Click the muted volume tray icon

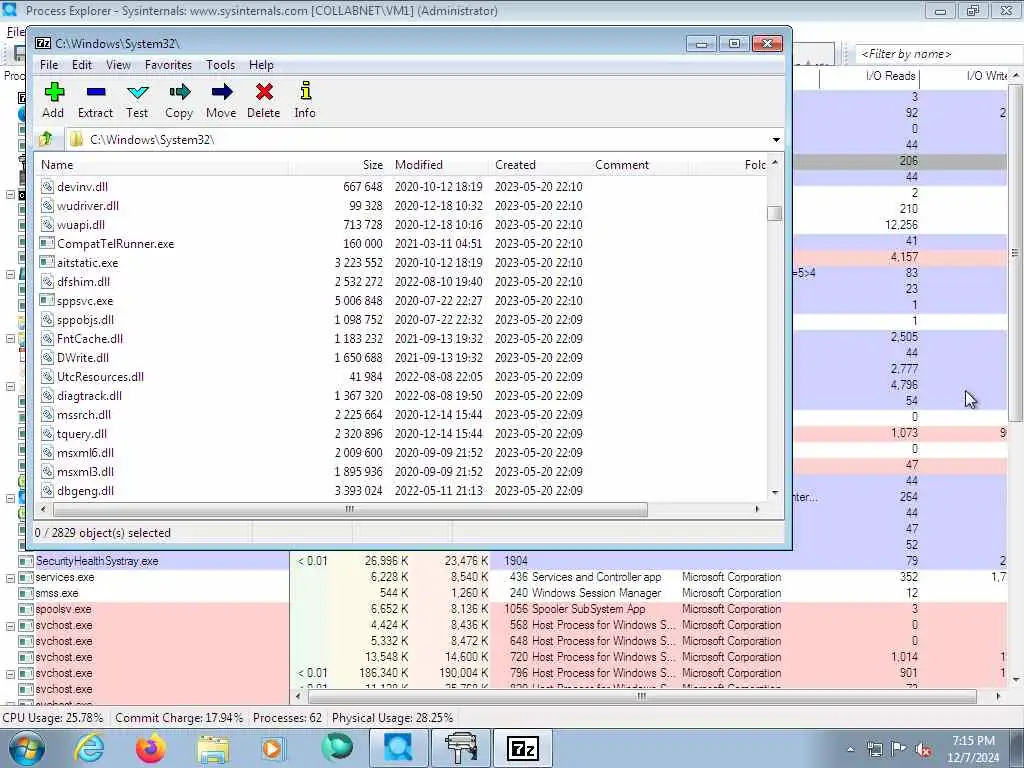click(924, 750)
